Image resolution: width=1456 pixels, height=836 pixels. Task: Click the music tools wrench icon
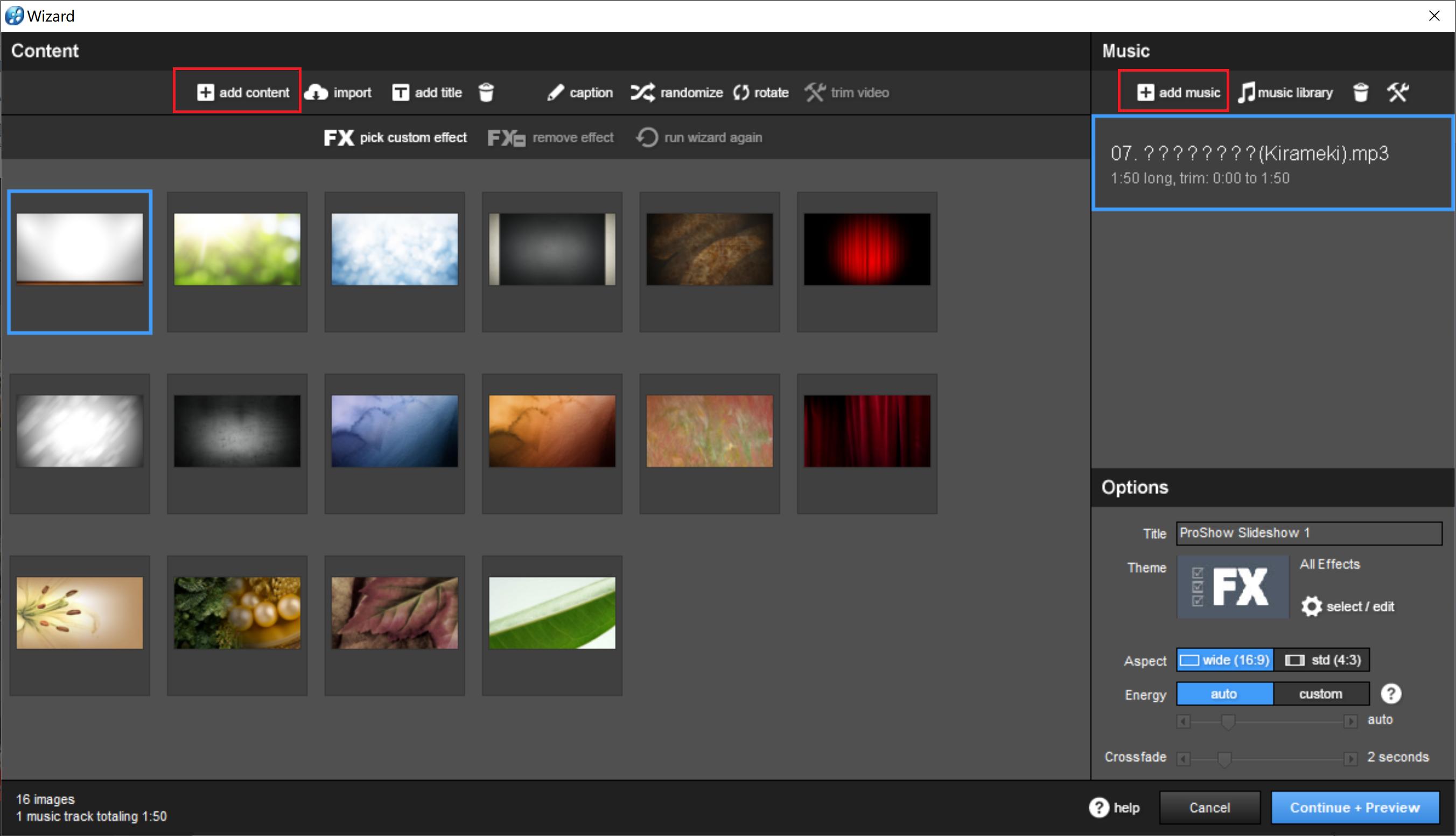point(1398,93)
